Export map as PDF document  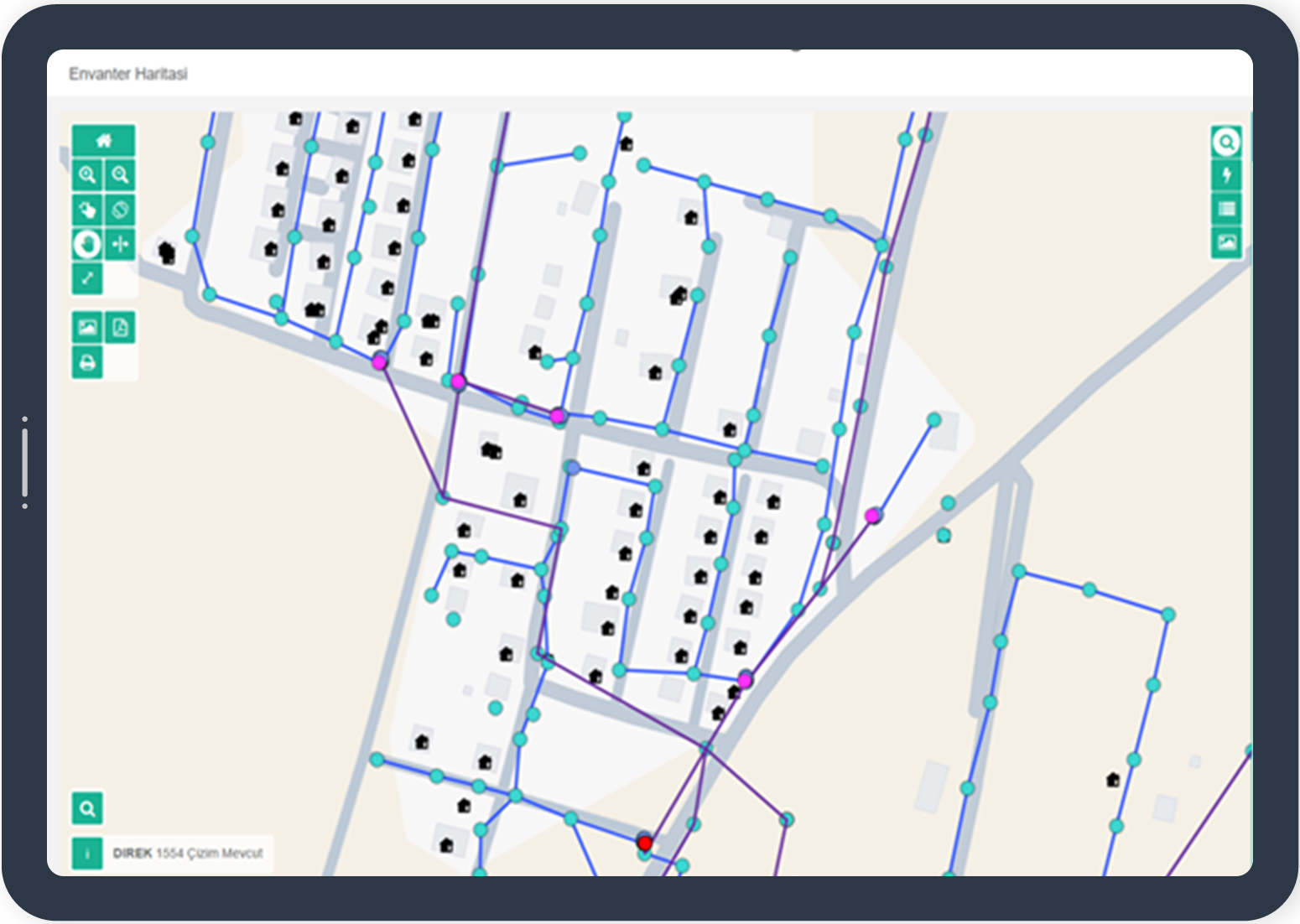click(x=120, y=328)
